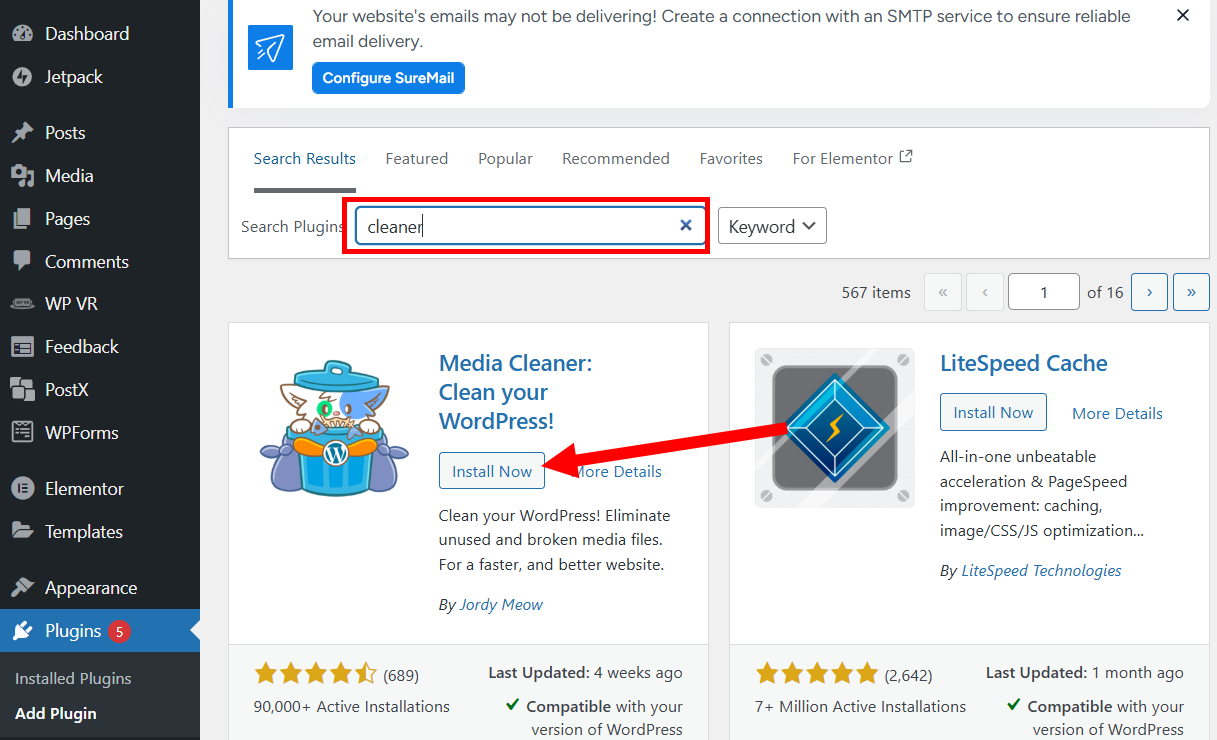Click the WP VR sidebar icon
This screenshot has height=740, width=1217.
[22, 304]
